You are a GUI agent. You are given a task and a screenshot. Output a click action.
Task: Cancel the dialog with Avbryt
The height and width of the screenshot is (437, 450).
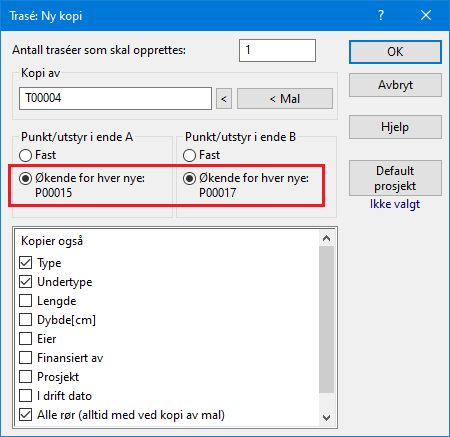pyautogui.click(x=395, y=85)
